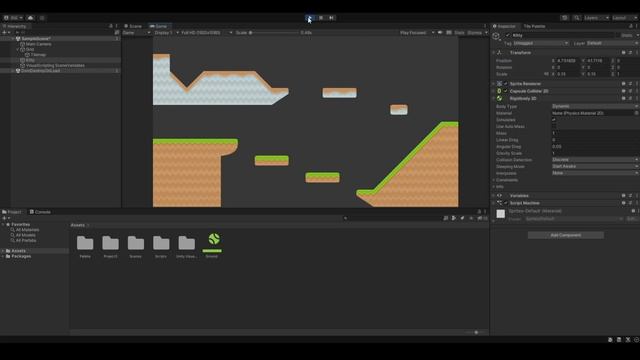Viewport: 640px width, 360px height.
Task: Click the Hierarchy create plus button
Action: click(6, 32)
